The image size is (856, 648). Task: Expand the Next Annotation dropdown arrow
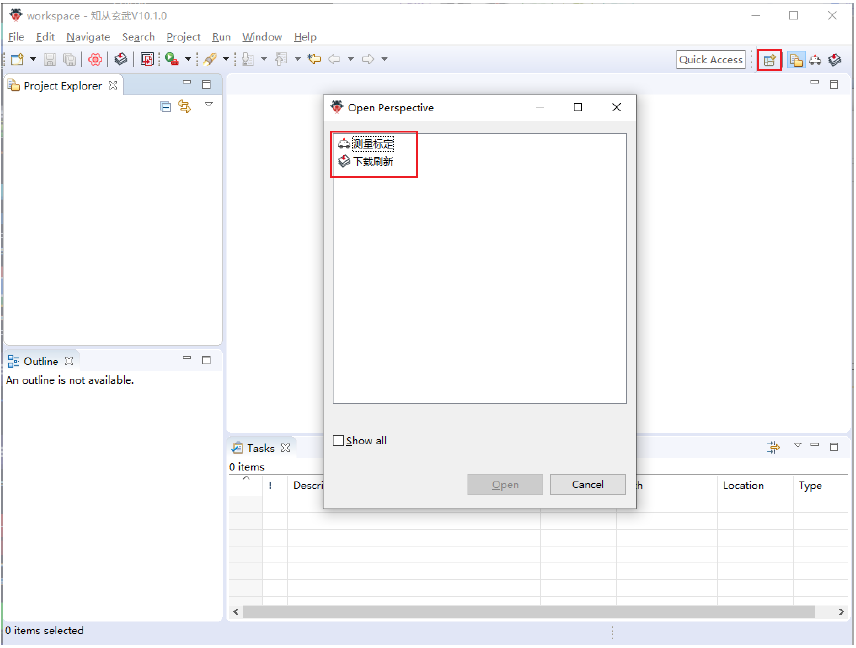pyautogui.click(x=264, y=59)
